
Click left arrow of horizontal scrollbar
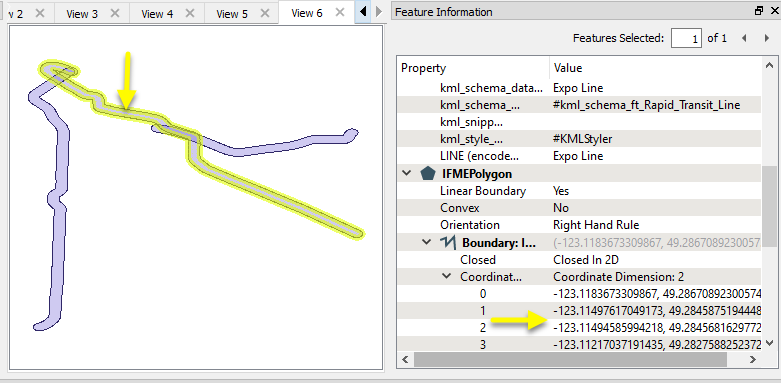point(404,359)
